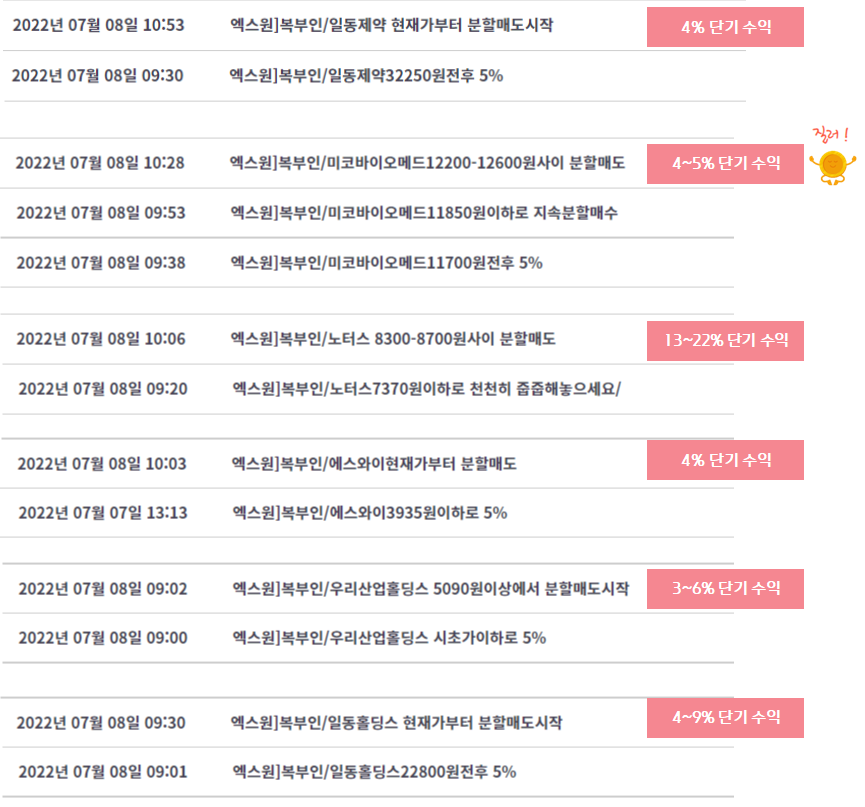Click the smiling sun mascot icon
Viewport: 865px width, 807px height.
[x=832, y=167]
